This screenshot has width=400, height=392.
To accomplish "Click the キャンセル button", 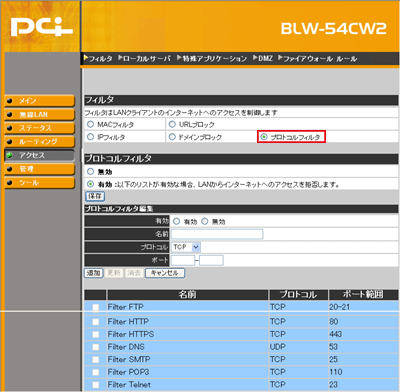I will (165, 273).
